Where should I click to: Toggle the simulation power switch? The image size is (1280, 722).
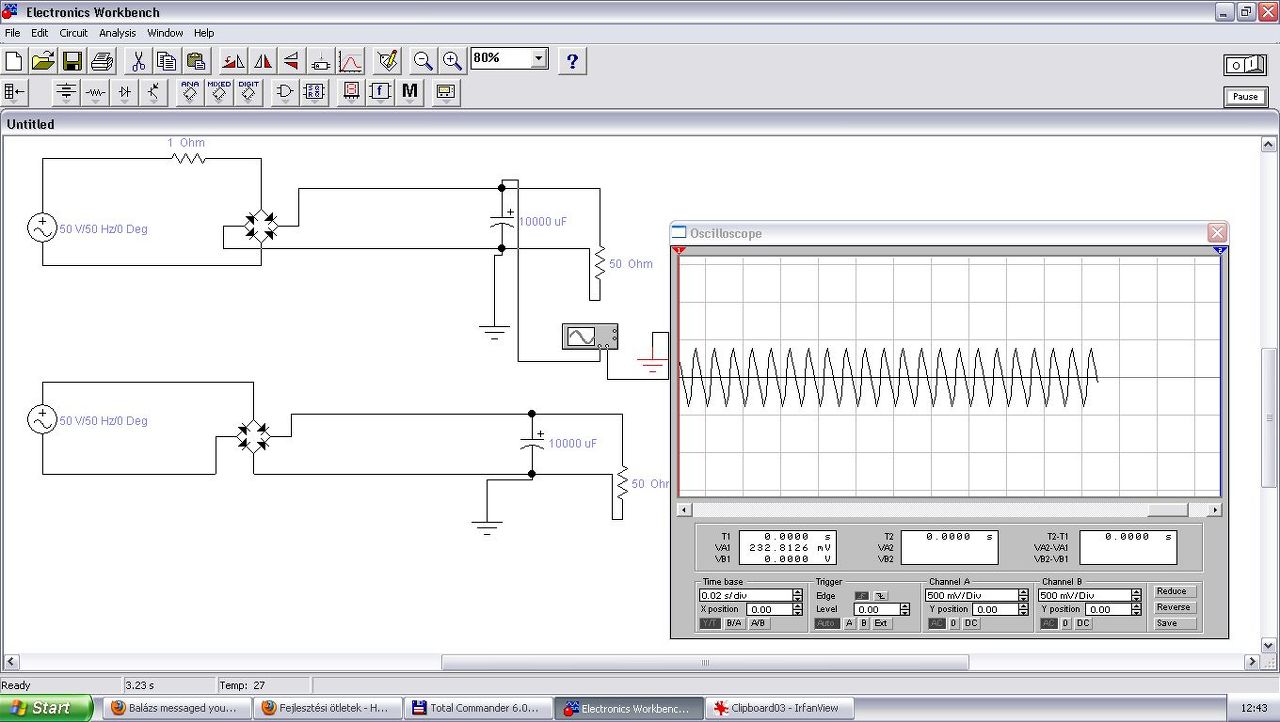pyautogui.click(x=1245, y=65)
